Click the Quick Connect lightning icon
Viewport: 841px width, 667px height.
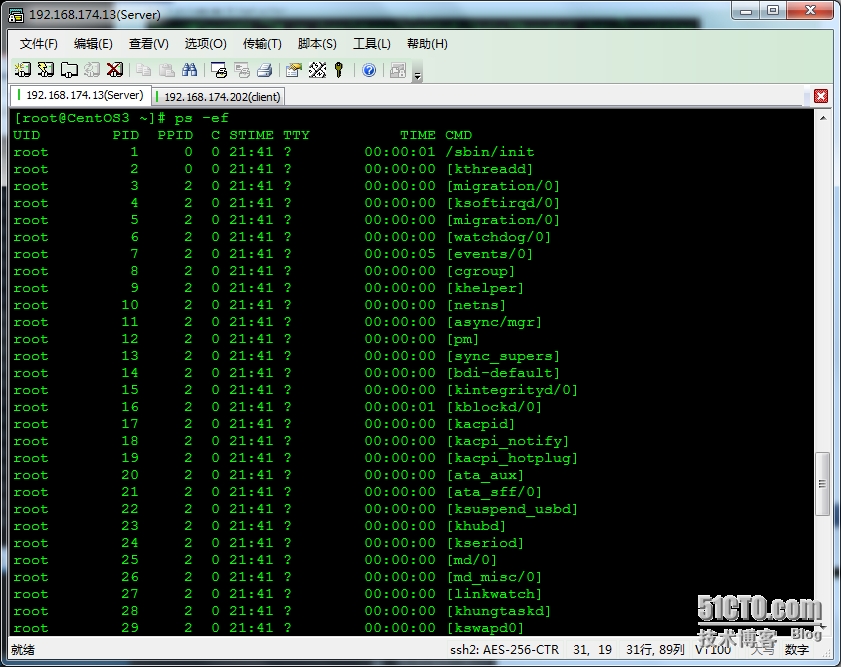[x=46, y=70]
